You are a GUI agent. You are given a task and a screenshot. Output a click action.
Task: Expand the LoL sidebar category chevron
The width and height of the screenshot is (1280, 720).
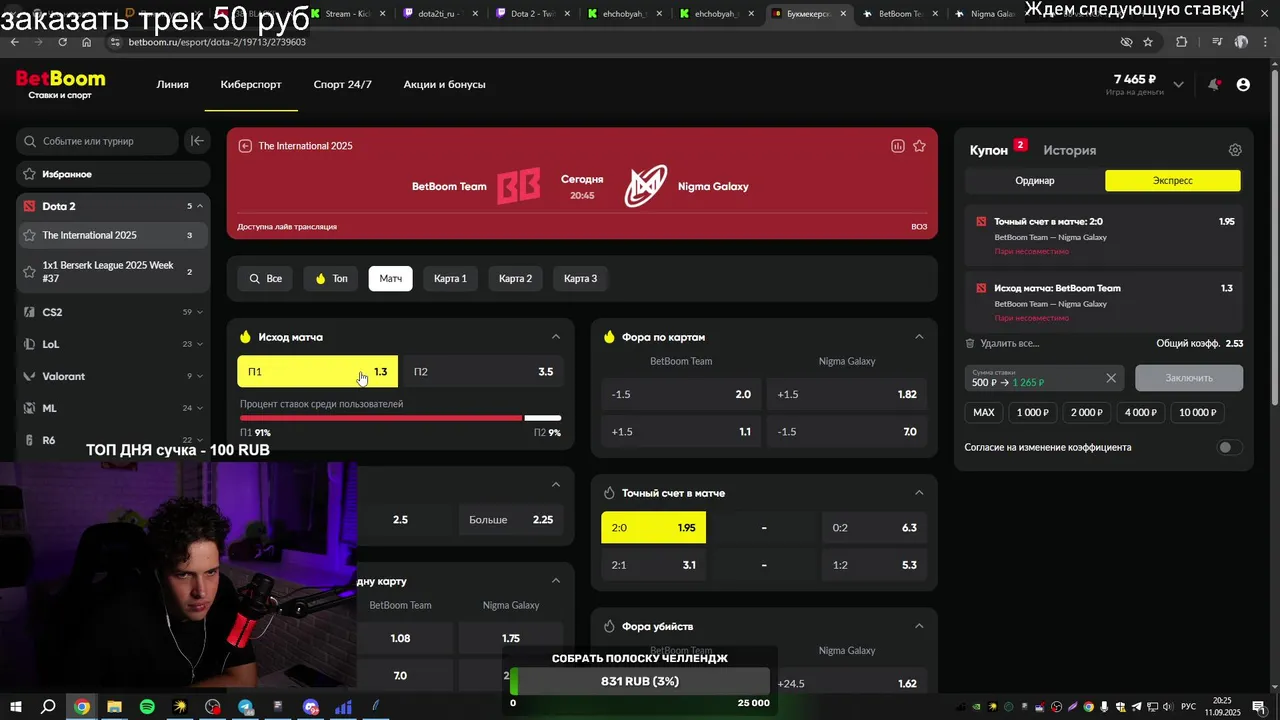pos(200,344)
